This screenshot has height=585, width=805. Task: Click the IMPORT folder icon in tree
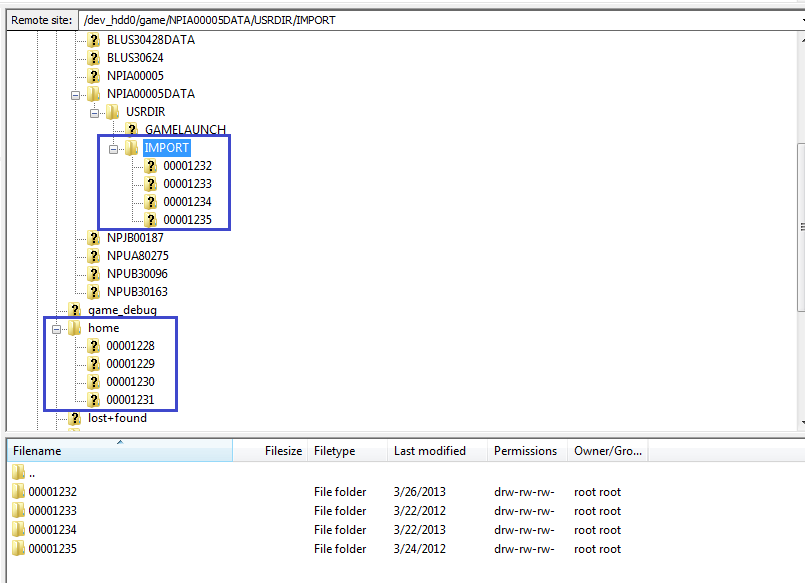131,148
